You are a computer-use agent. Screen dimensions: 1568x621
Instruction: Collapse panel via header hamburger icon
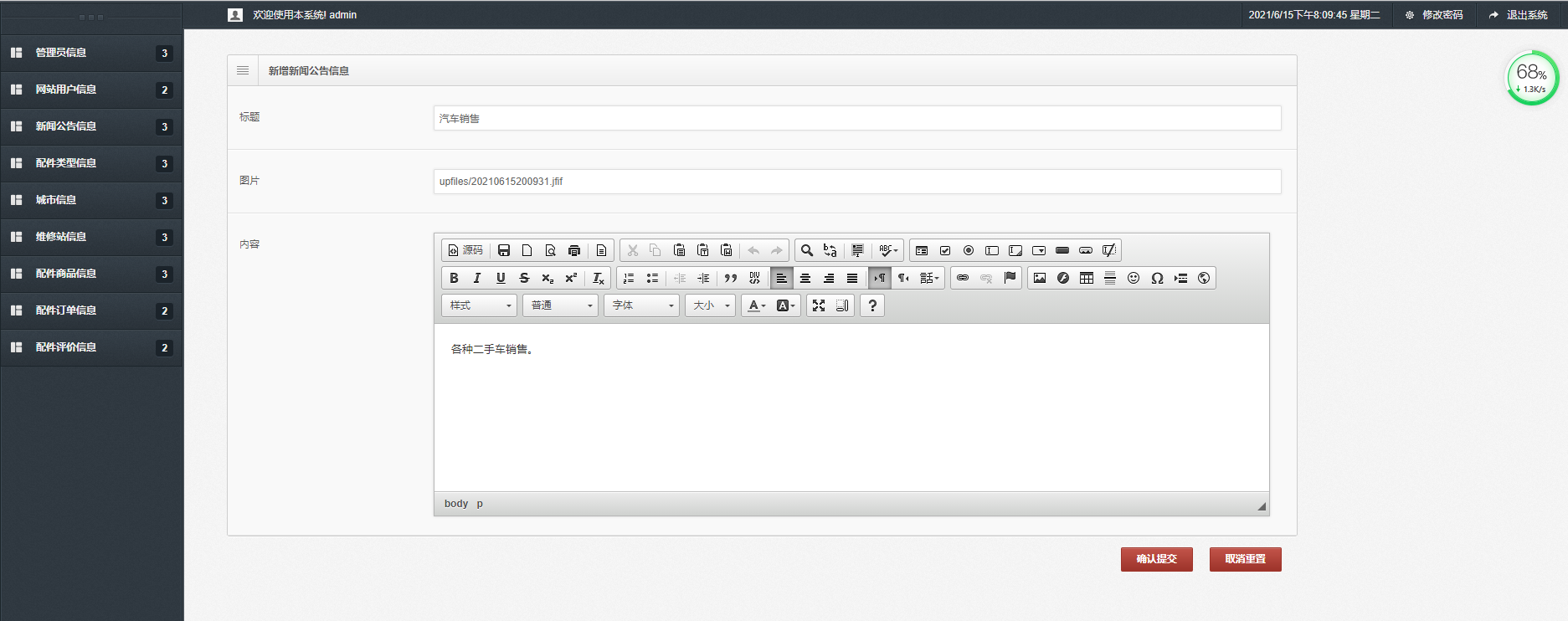click(x=243, y=70)
